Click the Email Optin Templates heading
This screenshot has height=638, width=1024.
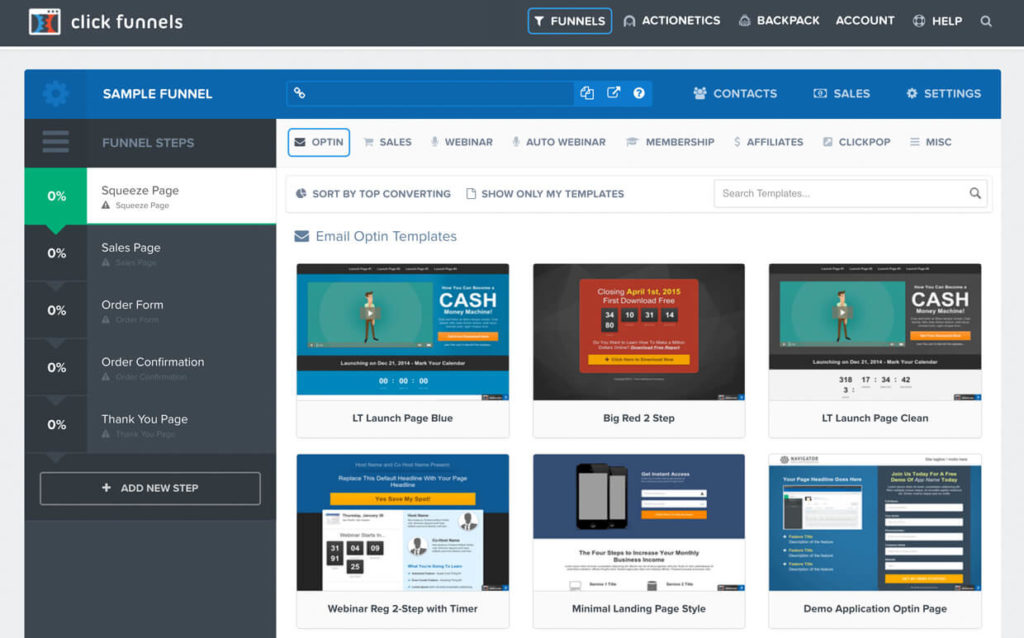coord(386,236)
